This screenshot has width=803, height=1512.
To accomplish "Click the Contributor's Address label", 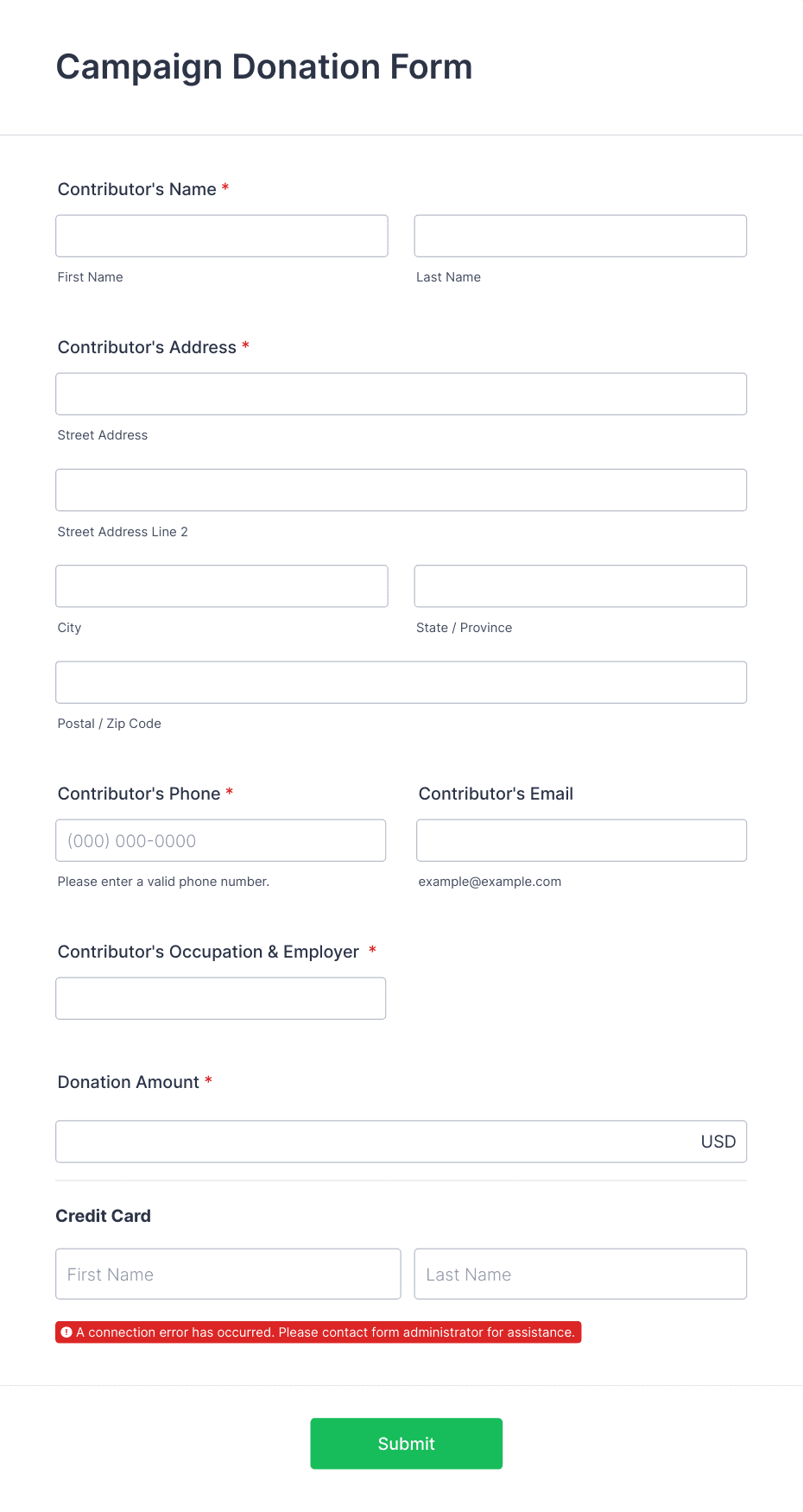I will tap(147, 347).
